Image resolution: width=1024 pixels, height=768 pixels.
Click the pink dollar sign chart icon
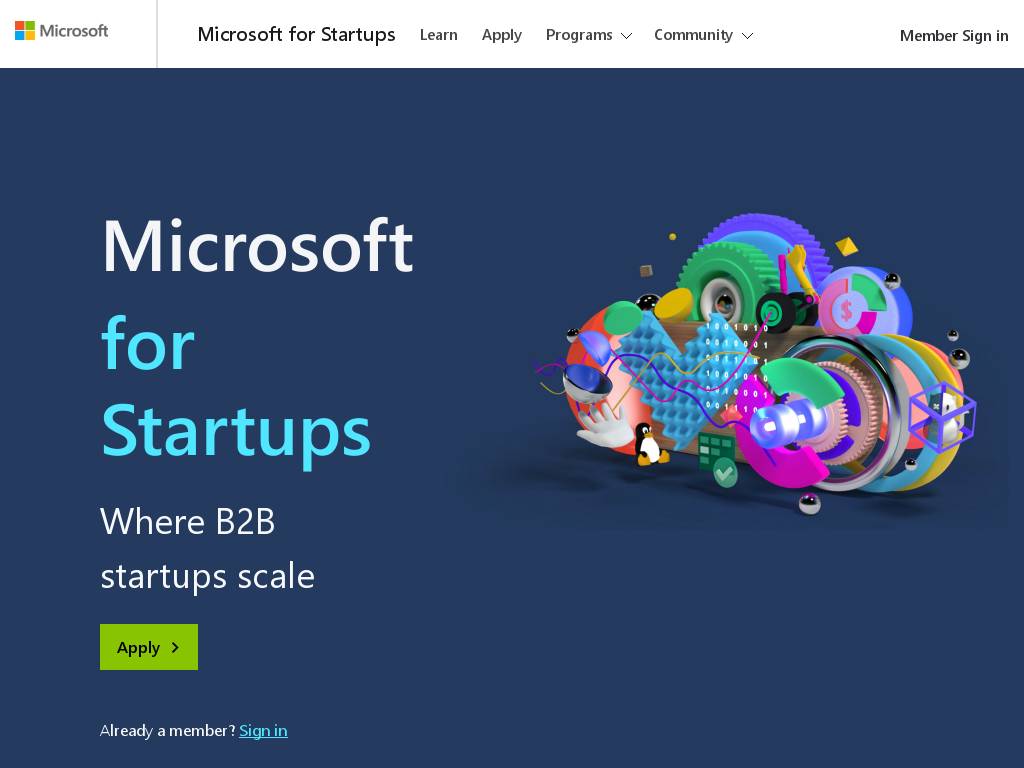[847, 311]
